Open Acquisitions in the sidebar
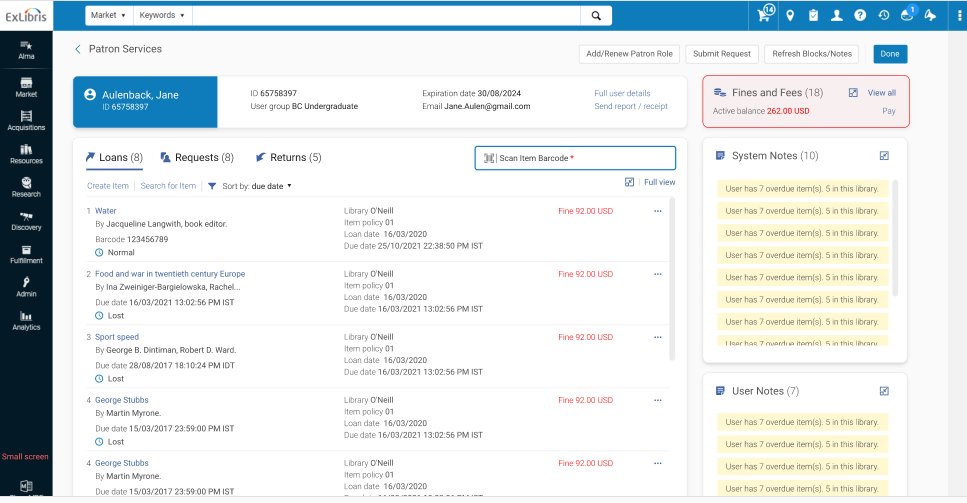This screenshot has width=967, height=503. tap(26, 121)
